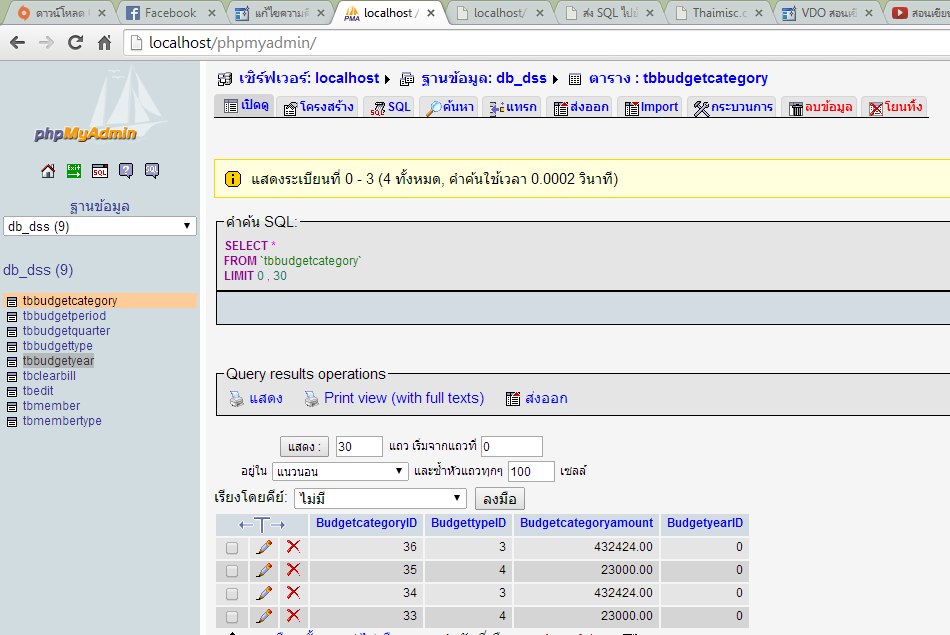Click the Print view (with full texts) link
Screen dimensions: 950x635
tap(404, 398)
